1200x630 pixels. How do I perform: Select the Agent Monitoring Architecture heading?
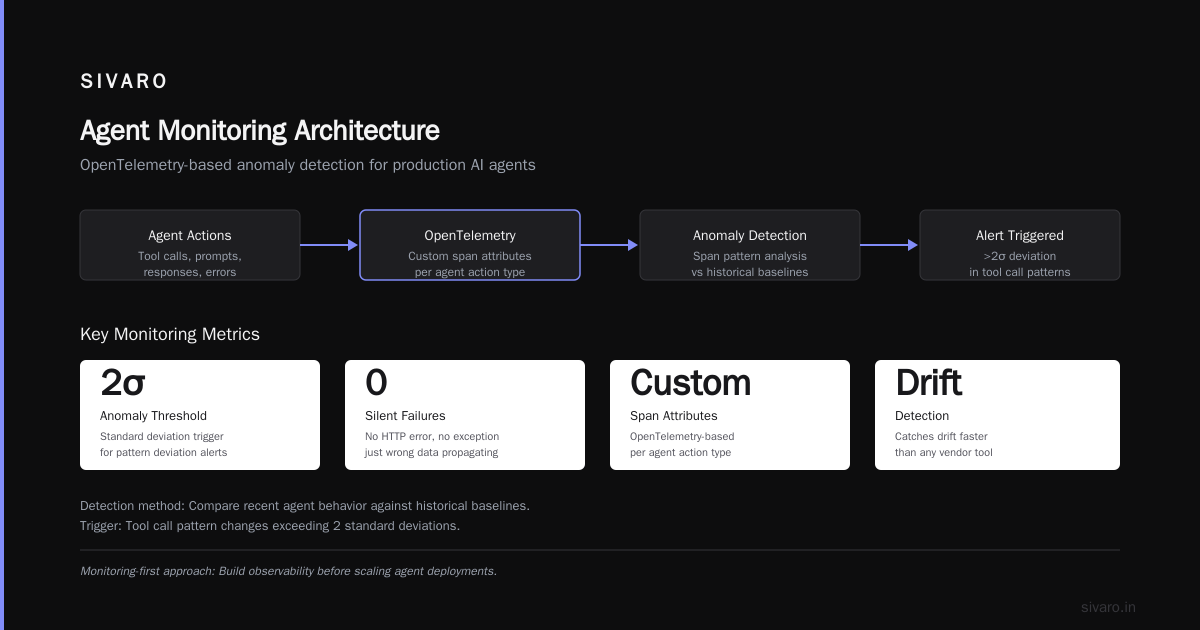coord(259,131)
